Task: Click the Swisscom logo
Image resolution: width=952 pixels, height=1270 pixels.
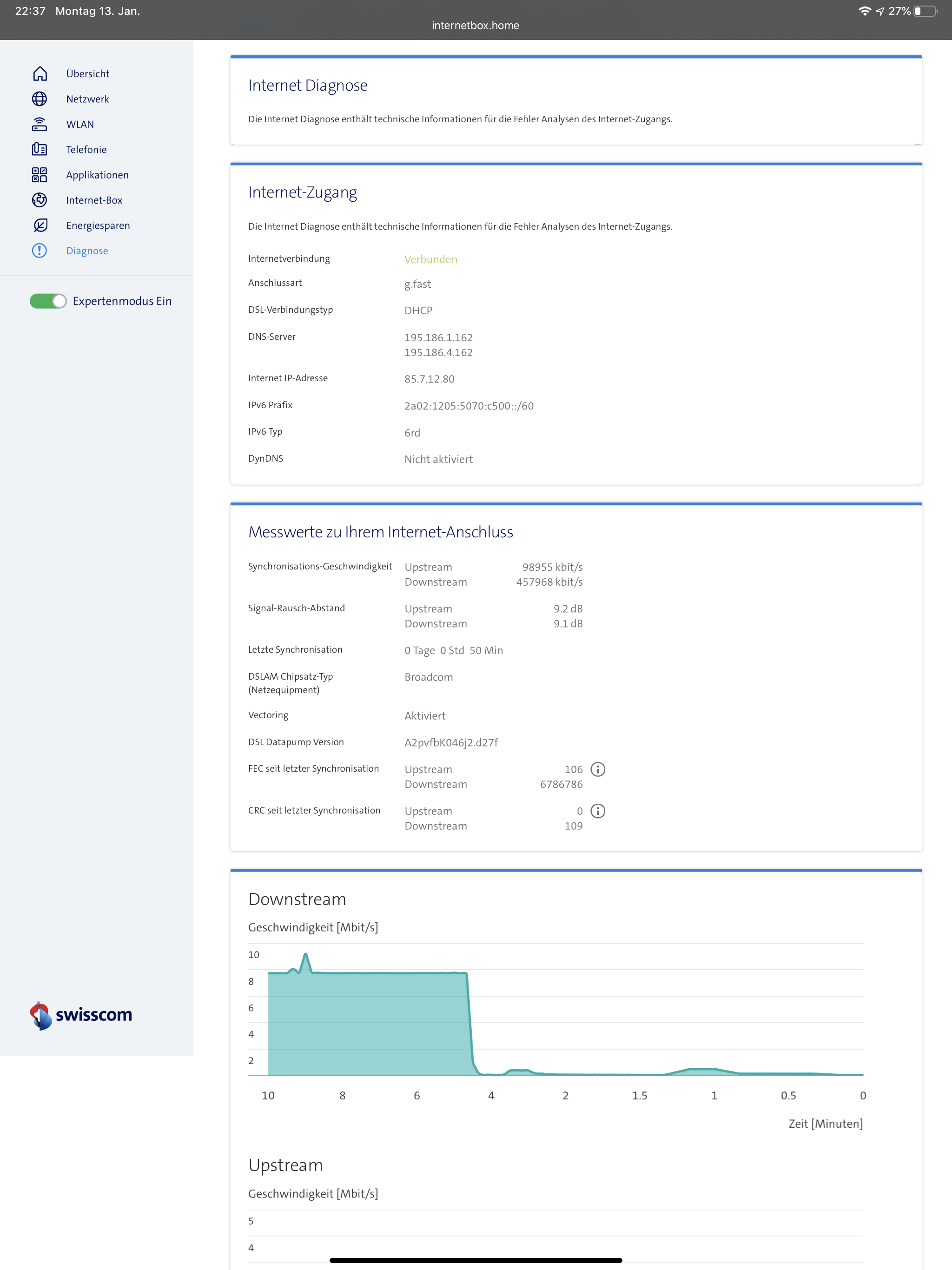Action: (81, 1014)
